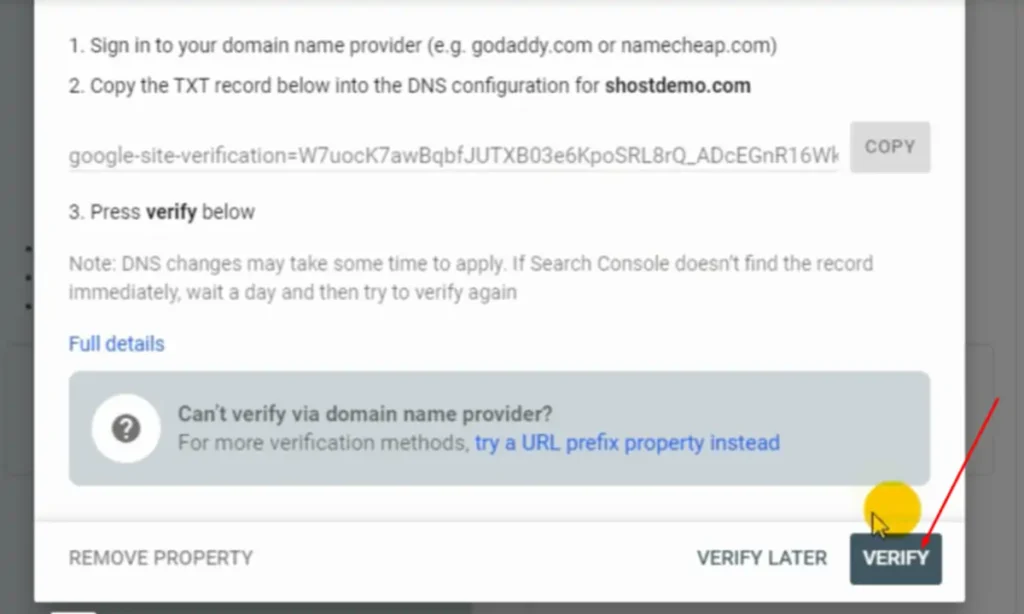
Task: Click the question mark help icon
Action: pos(125,429)
